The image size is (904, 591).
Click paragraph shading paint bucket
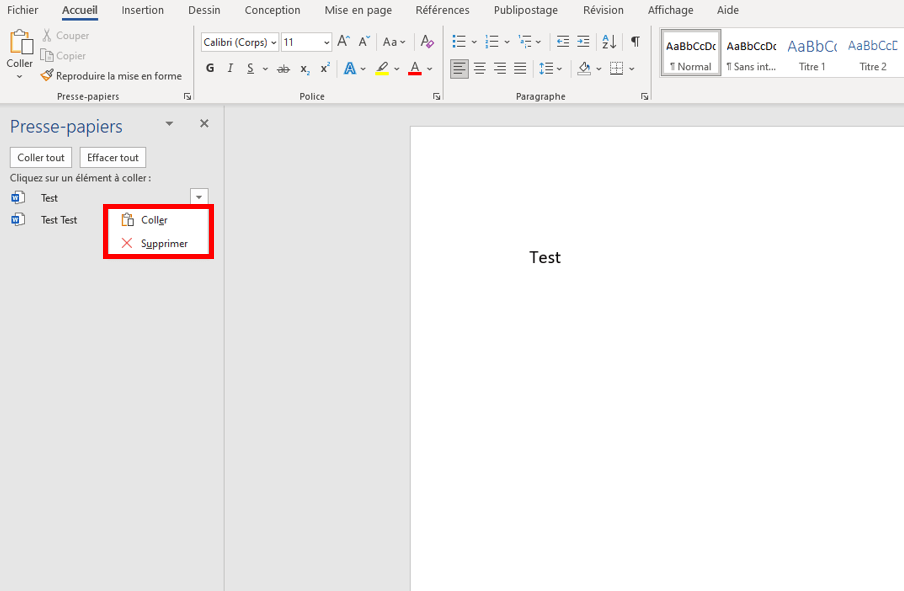(584, 69)
